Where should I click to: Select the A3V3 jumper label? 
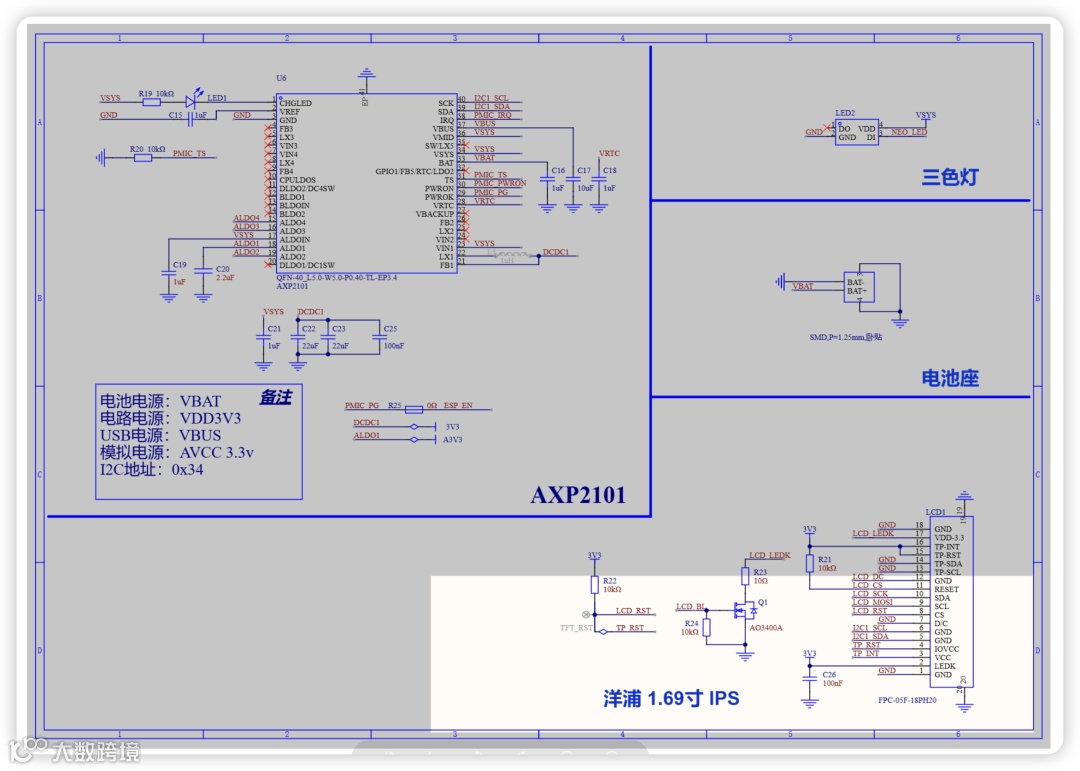pos(453,440)
